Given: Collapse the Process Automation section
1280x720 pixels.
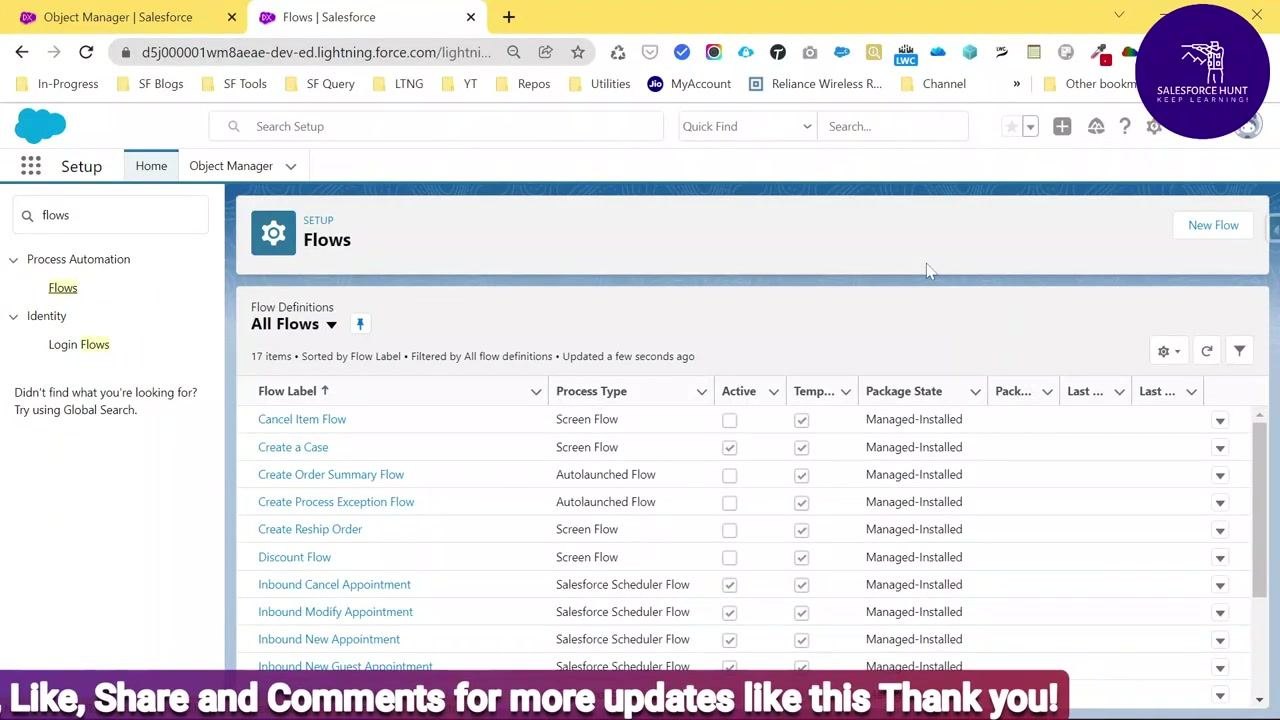Looking at the screenshot, I should pos(13,260).
